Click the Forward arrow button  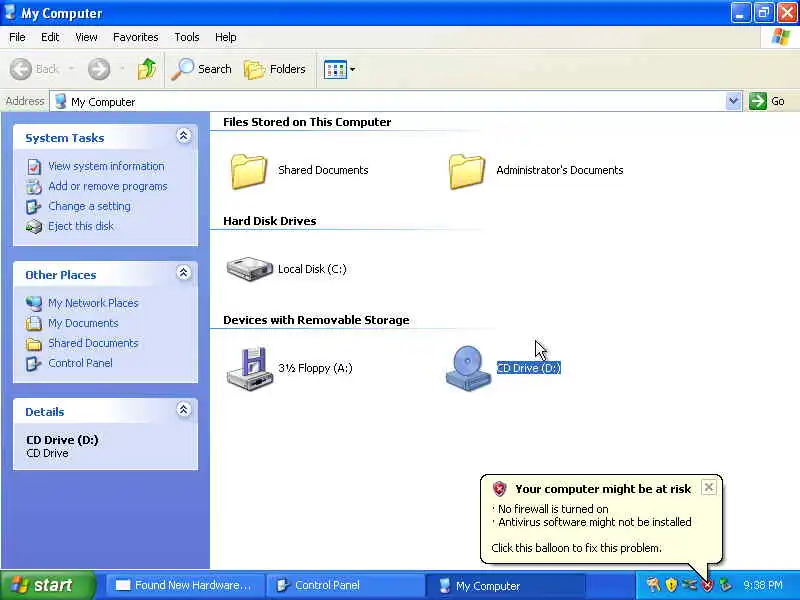point(98,69)
